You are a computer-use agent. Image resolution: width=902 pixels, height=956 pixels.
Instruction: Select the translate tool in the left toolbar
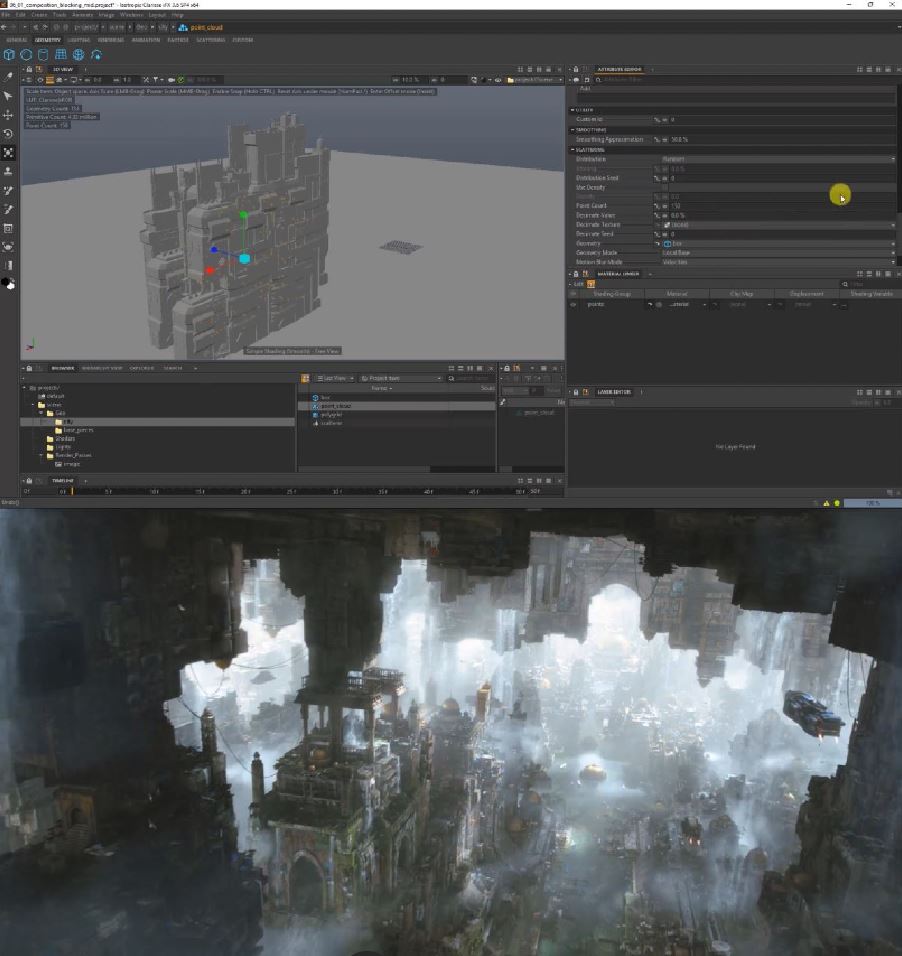pos(8,115)
